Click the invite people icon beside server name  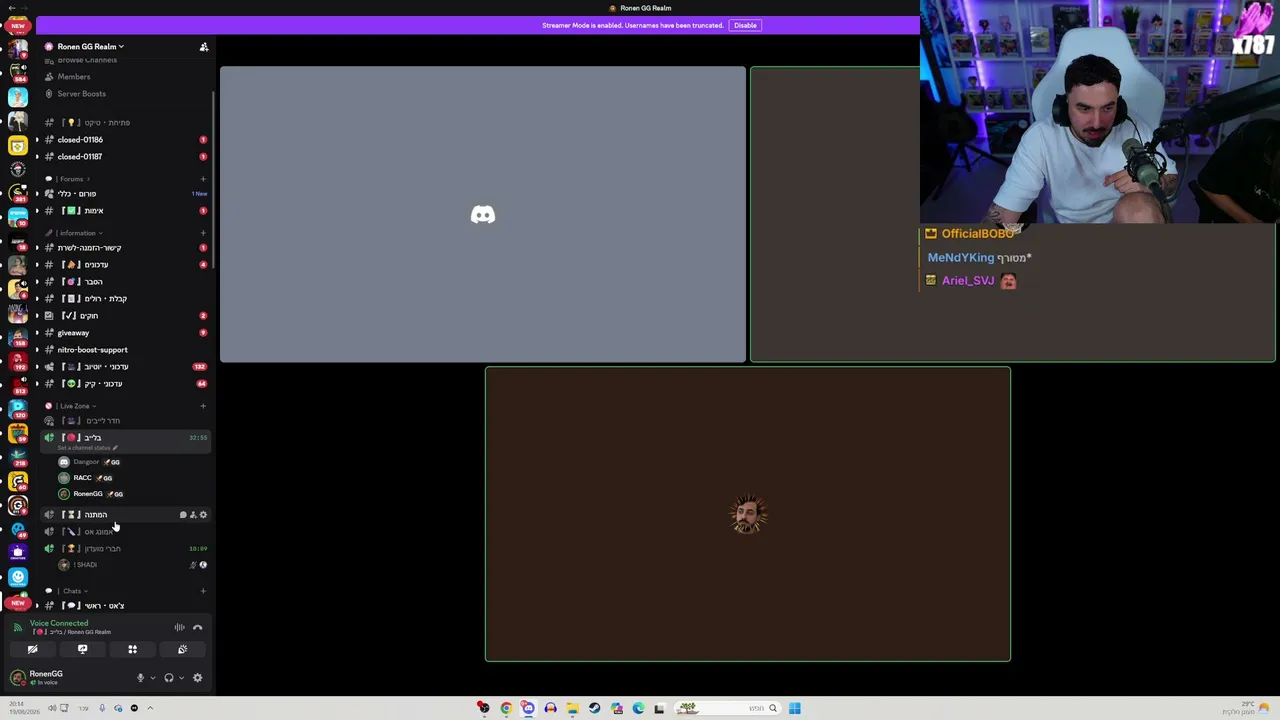click(204, 47)
